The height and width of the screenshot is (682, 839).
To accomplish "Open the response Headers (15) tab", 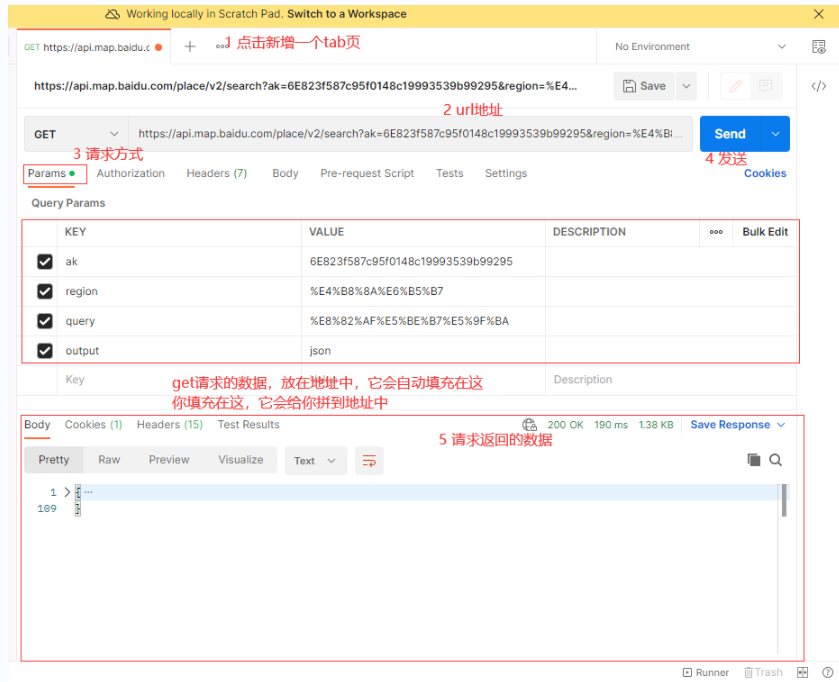I will tap(170, 425).
